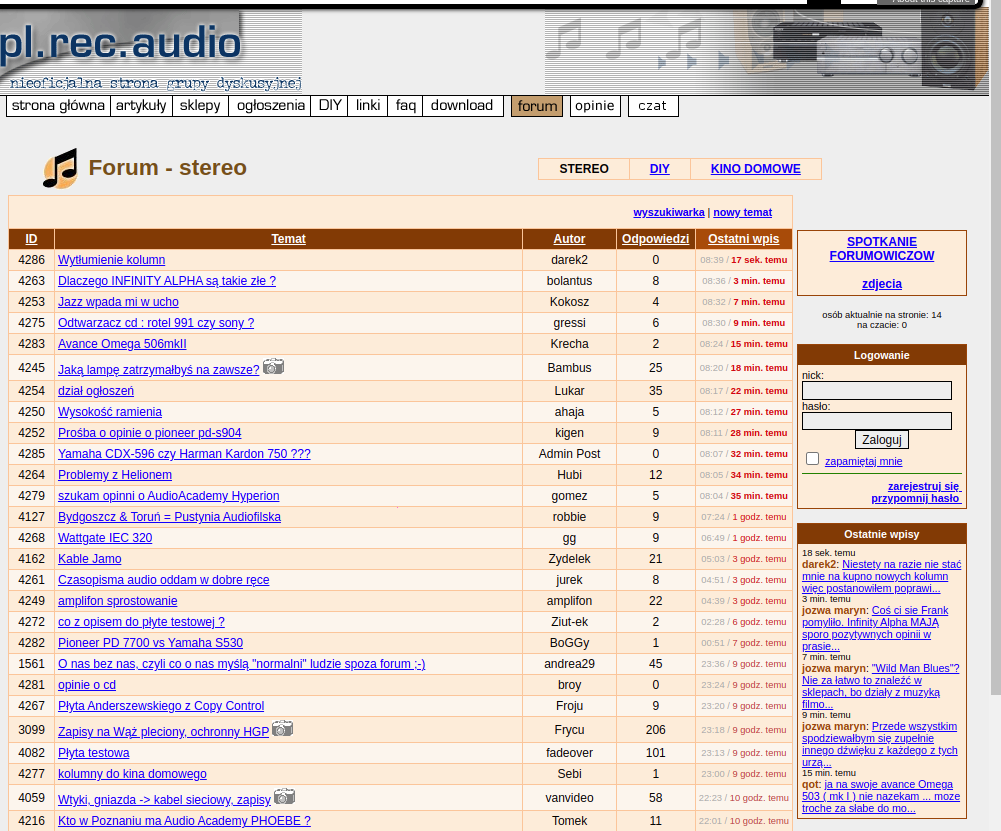Focus the 'nick' input field
Image resolution: width=1001 pixels, height=831 pixels.
pyautogui.click(x=877, y=391)
